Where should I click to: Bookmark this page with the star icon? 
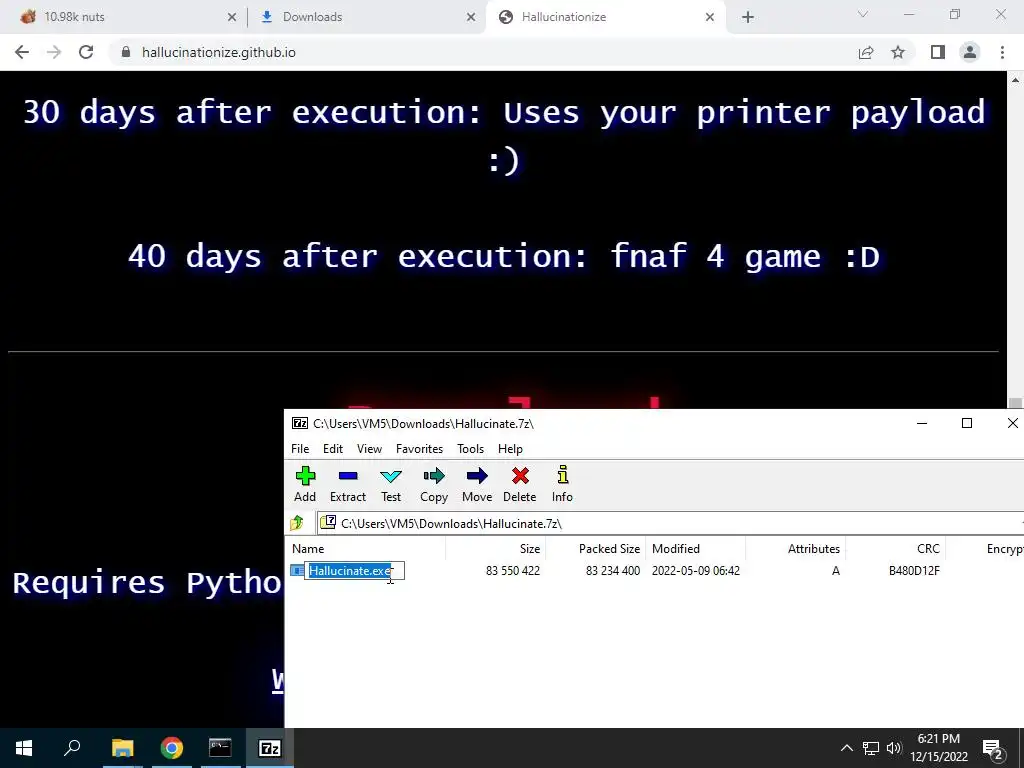898,52
